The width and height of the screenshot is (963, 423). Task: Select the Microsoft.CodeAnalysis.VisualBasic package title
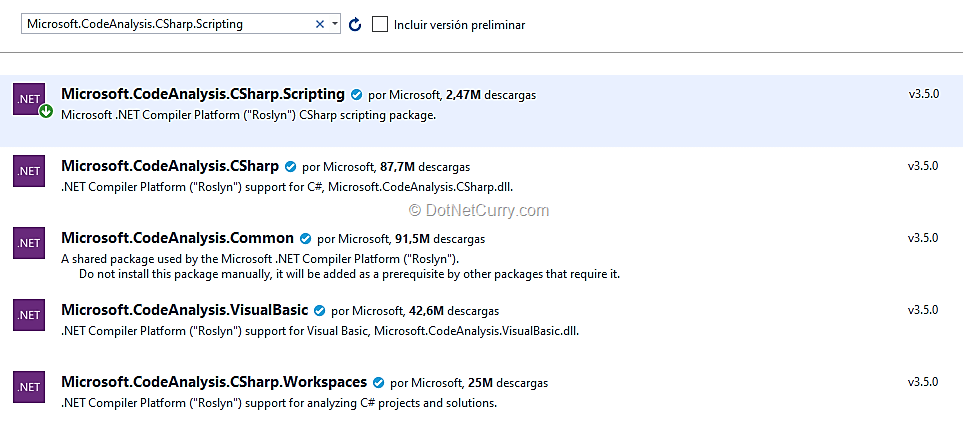coord(185,310)
